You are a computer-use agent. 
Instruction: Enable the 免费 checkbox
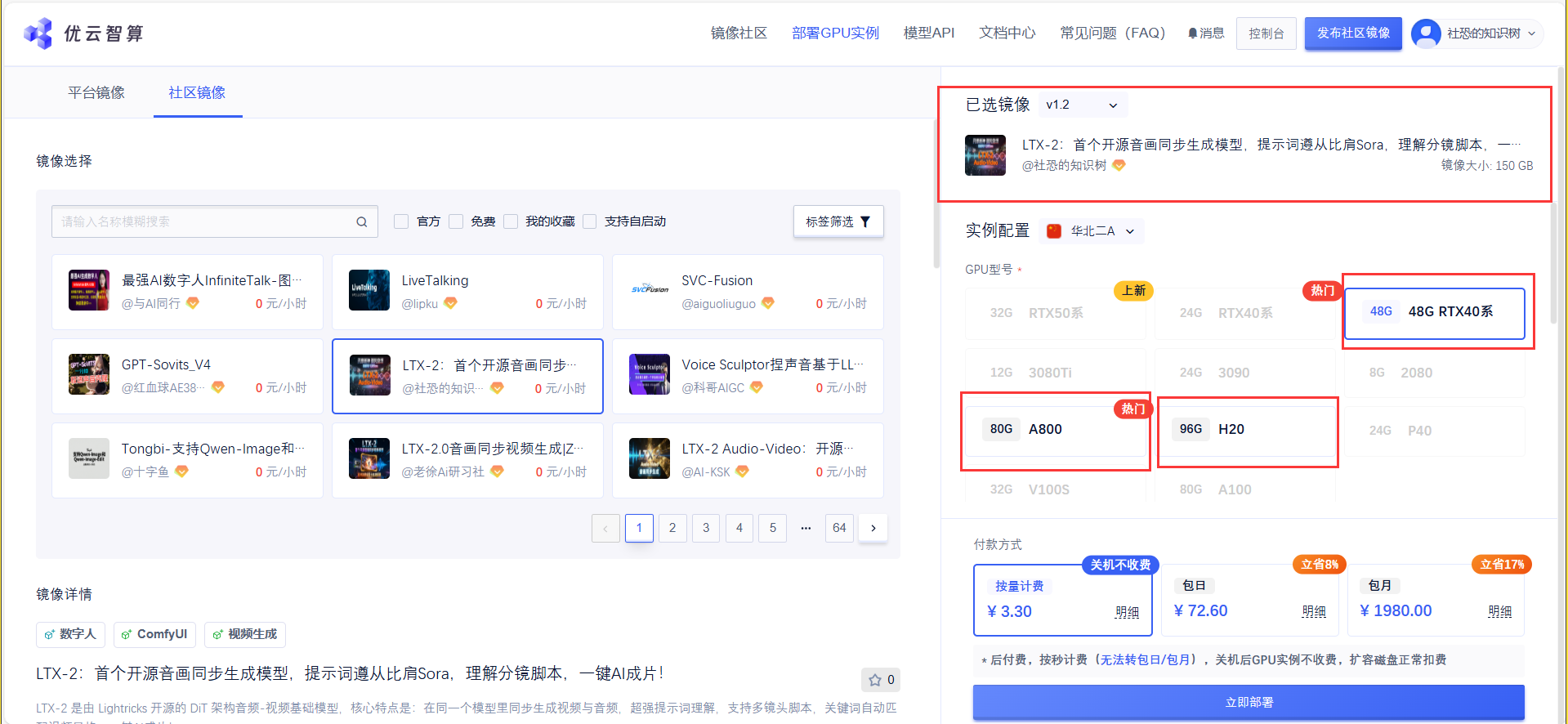coord(456,221)
